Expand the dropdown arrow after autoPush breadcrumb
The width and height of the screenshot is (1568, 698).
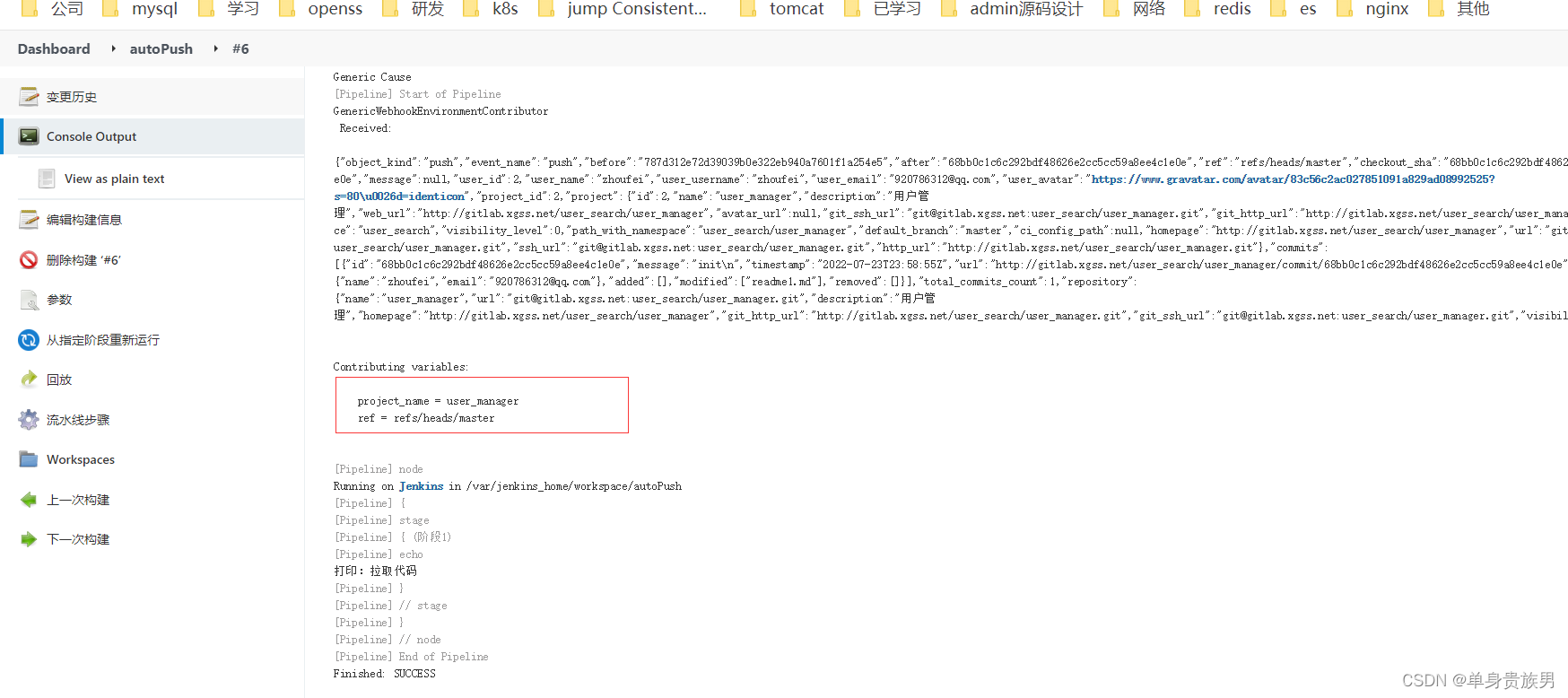pyautogui.click(x=215, y=48)
